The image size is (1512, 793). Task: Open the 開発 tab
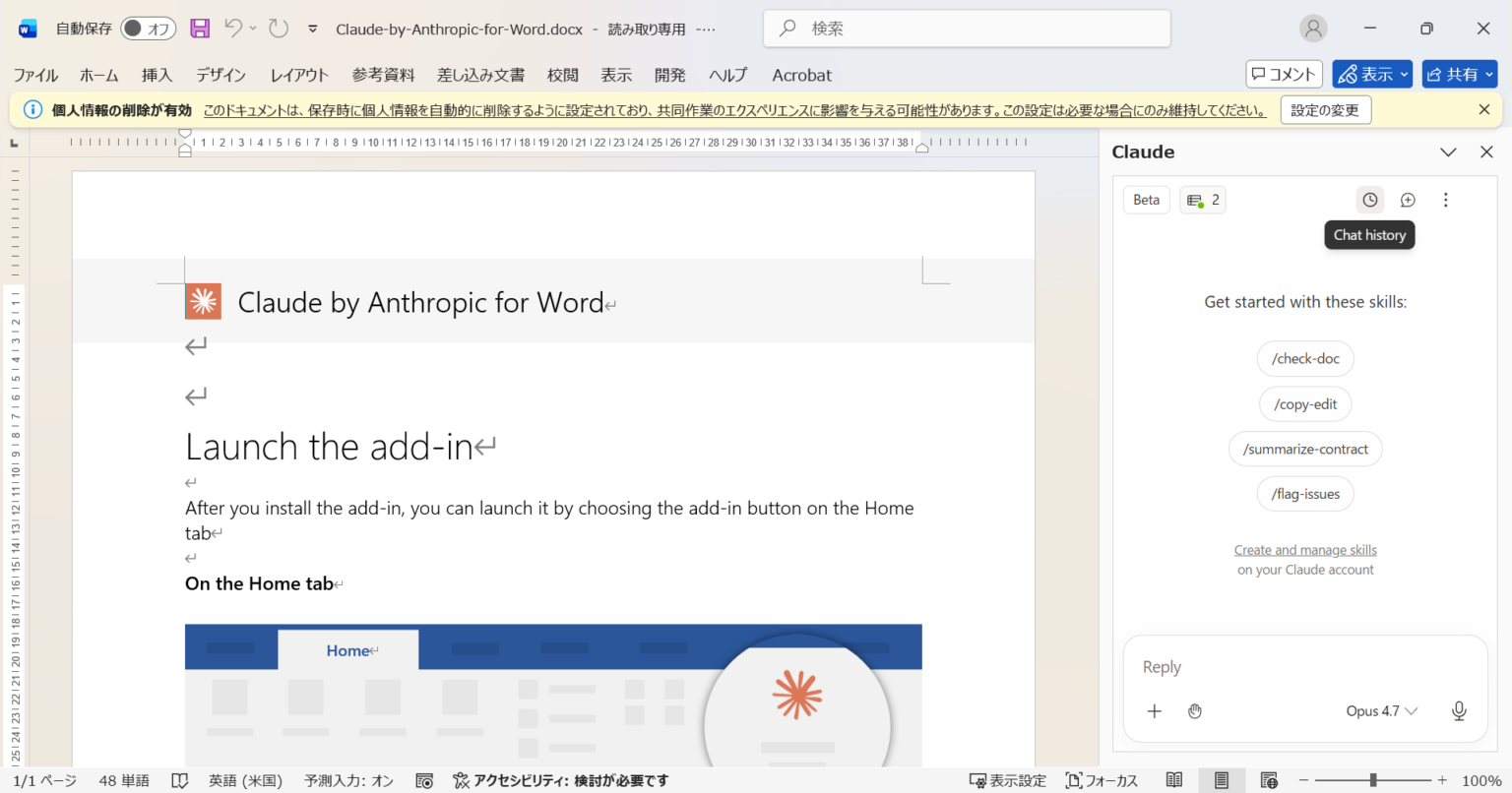[x=669, y=75]
